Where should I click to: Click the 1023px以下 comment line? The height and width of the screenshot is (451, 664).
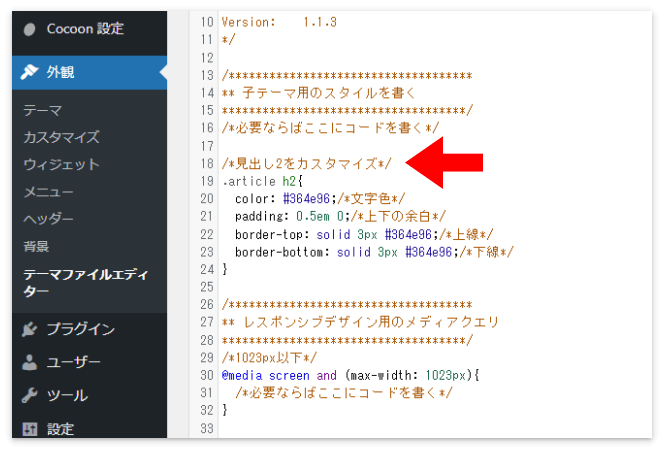269,358
